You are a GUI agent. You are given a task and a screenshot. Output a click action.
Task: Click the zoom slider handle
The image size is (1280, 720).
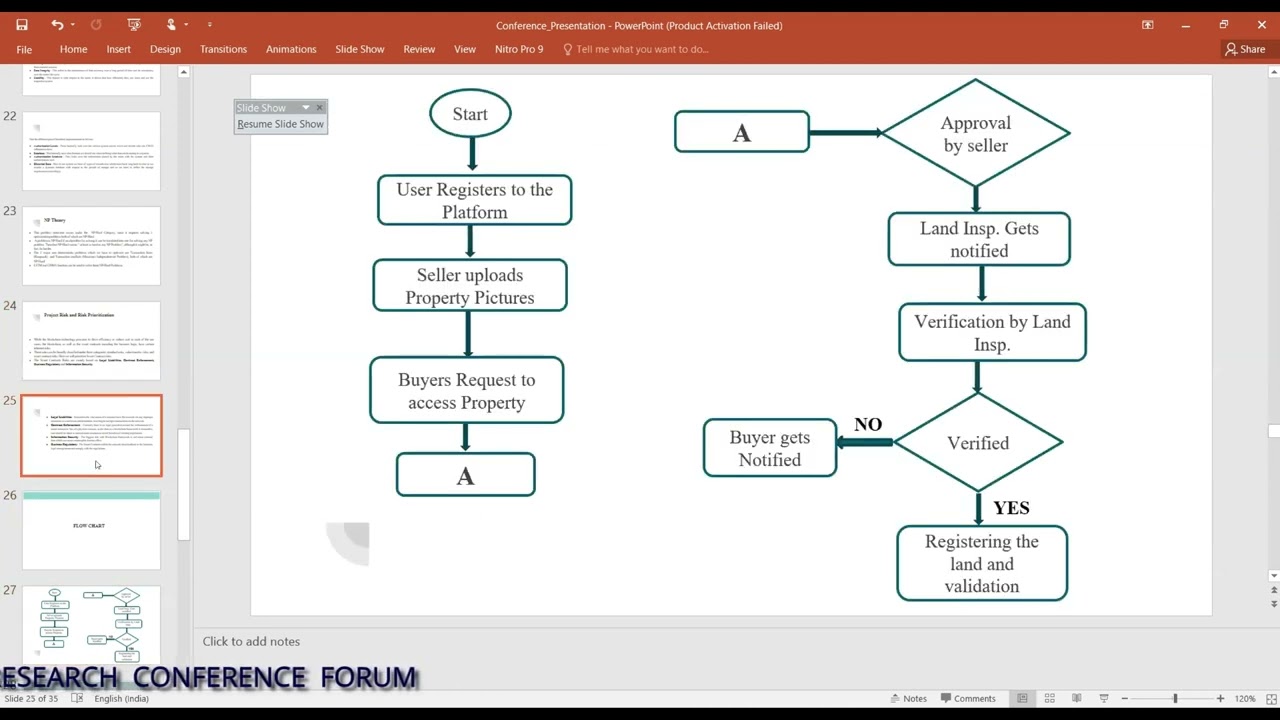click(x=1175, y=699)
